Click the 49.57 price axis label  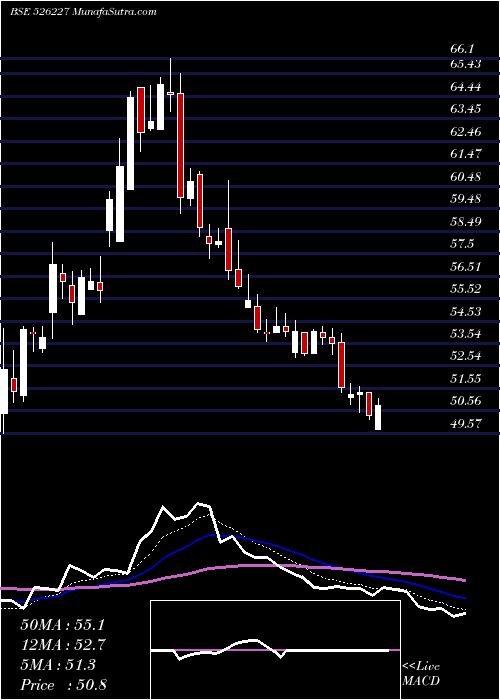click(x=466, y=424)
